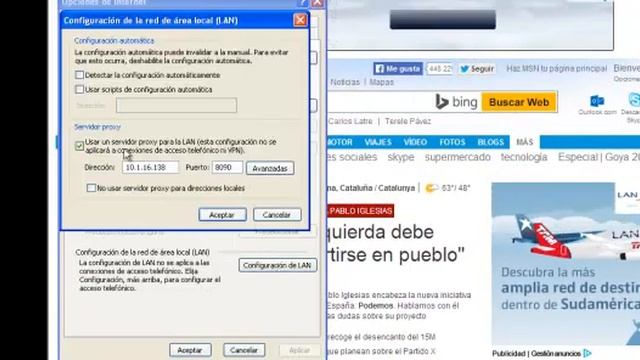Open the FOTOS tab on MSN
Screen dimensions: 640x360
point(452,142)
